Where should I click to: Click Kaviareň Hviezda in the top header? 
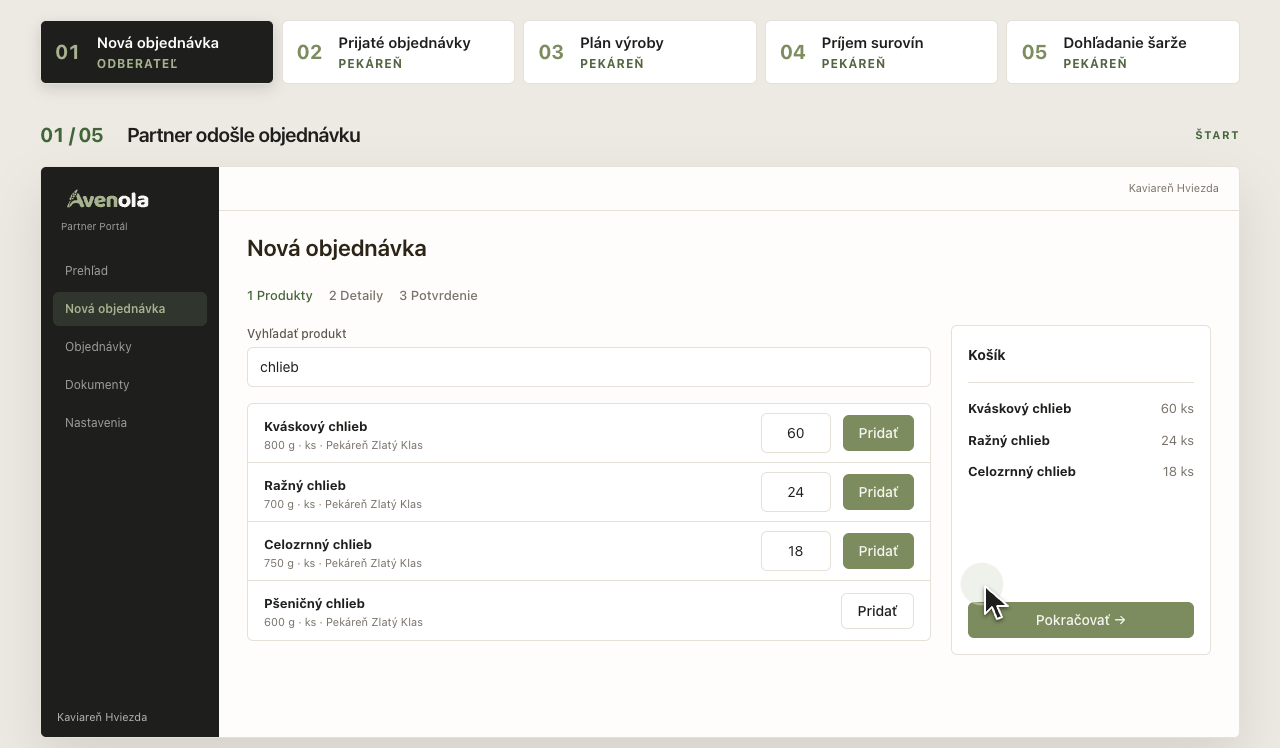(x=1174, y=188)
